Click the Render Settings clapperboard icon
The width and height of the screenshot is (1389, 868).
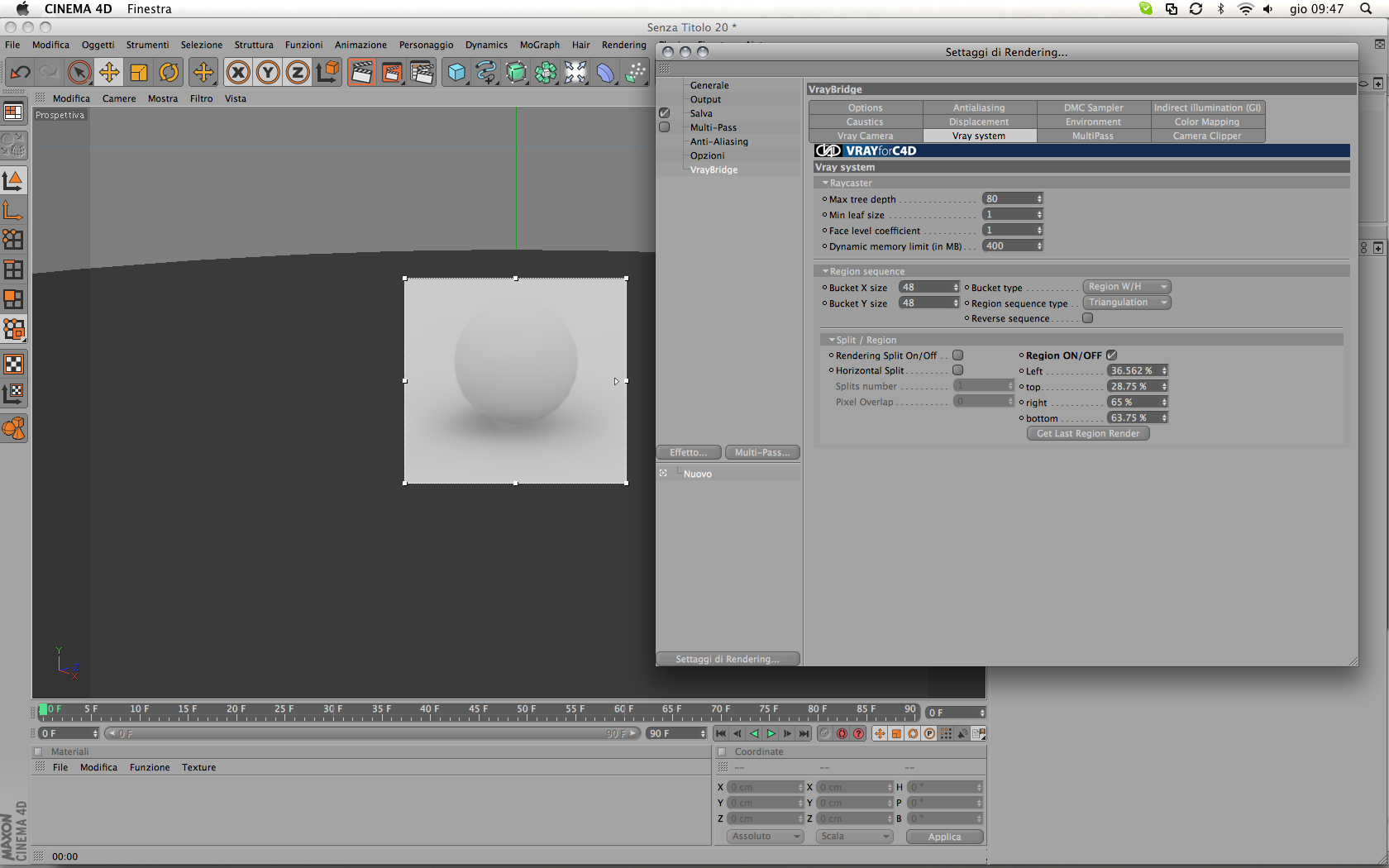422,73
